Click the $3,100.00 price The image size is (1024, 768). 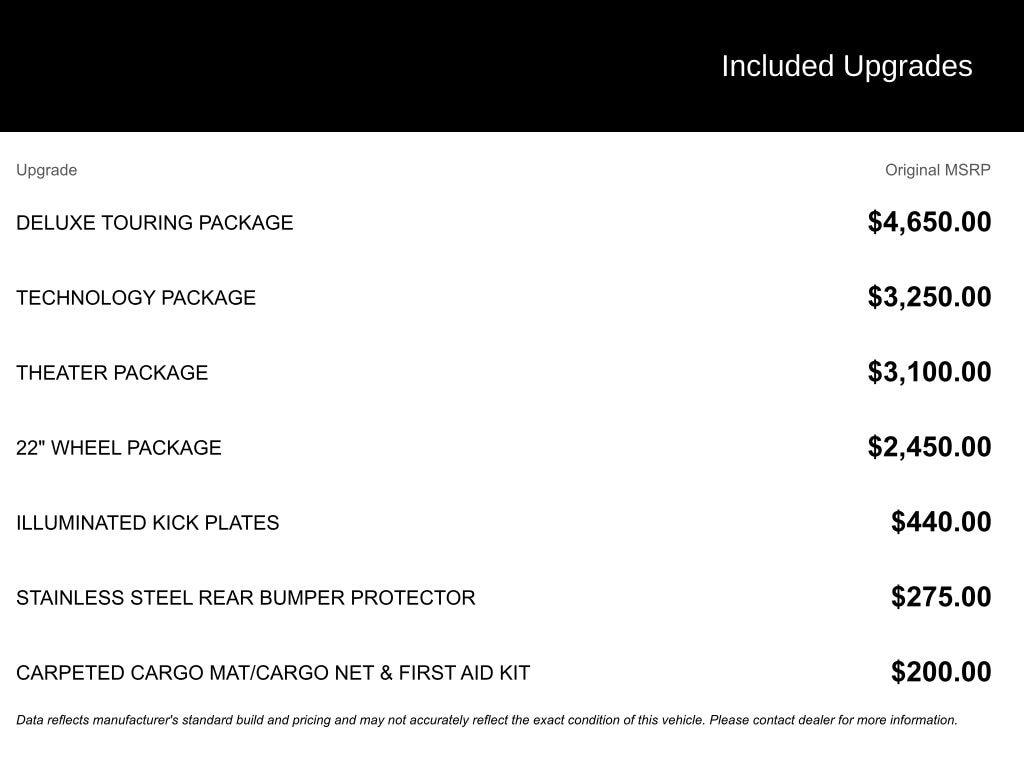[x=929, y=372]
